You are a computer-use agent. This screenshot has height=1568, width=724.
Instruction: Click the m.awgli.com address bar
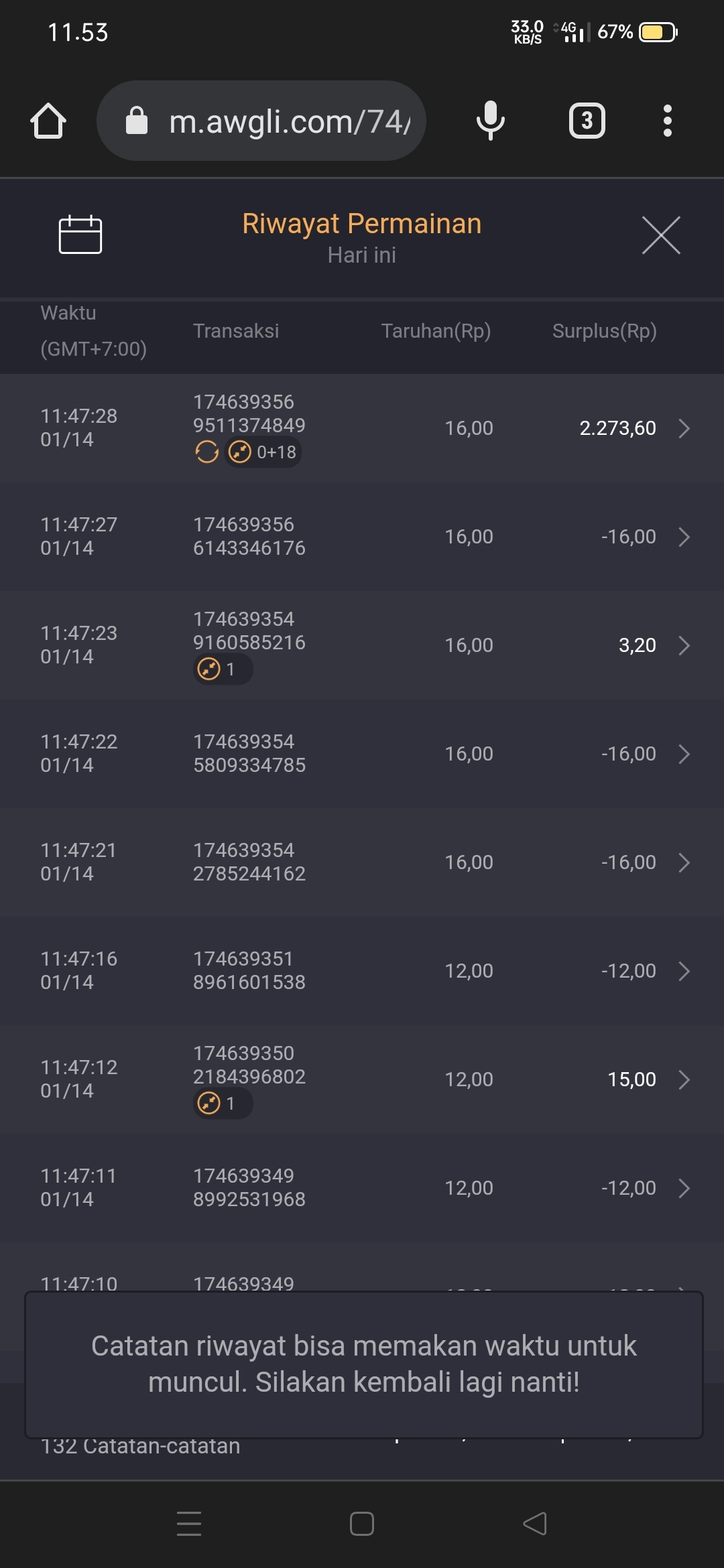(x=288, y=121)
